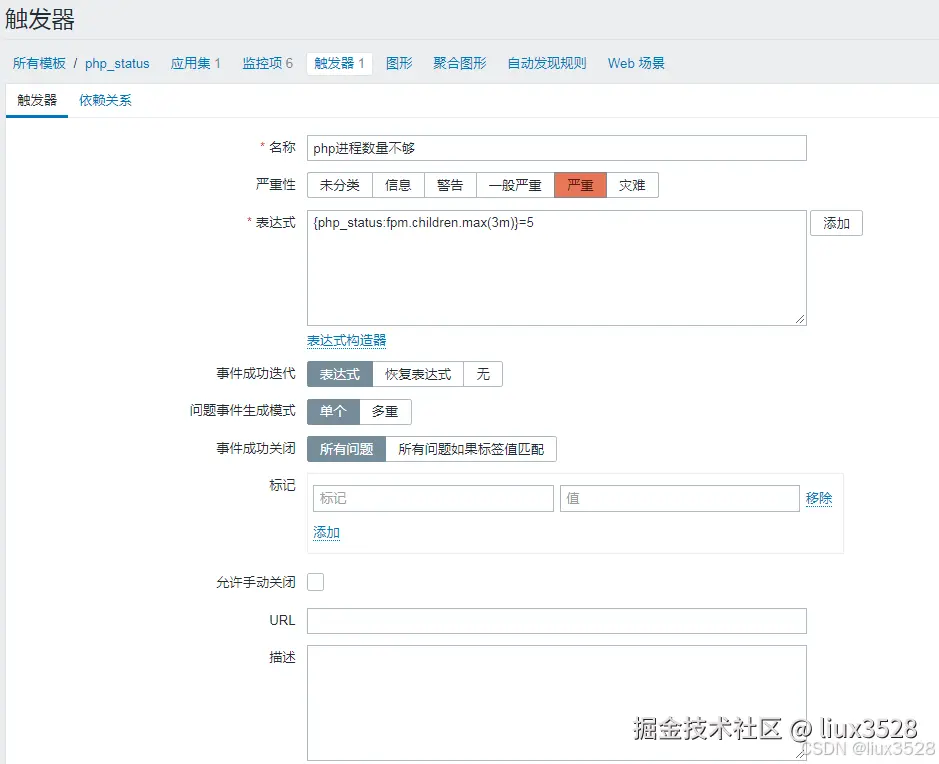
Task: Open the 应用集 1 page
Action: (x=195, y=63)
